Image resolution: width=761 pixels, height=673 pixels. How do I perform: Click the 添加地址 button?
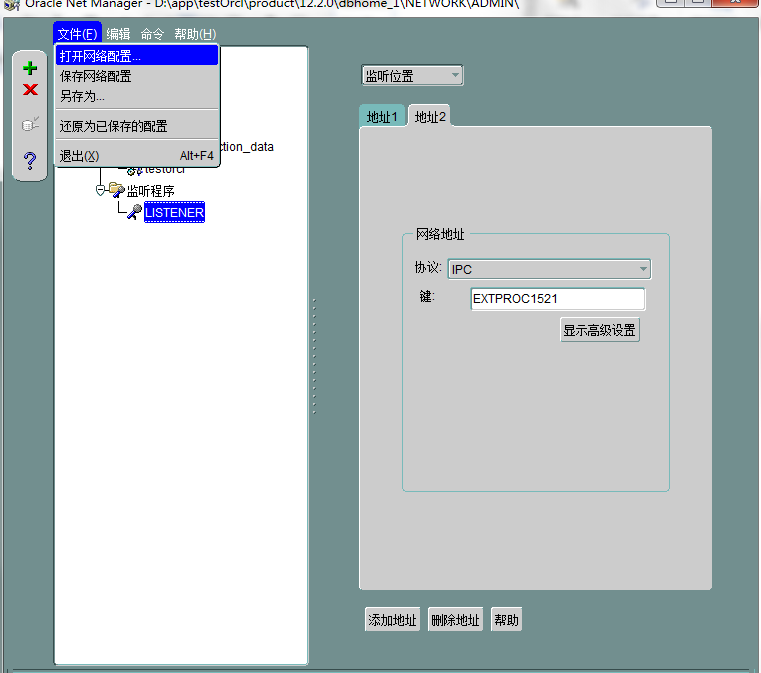pyautogui.click(x=392, y=619)
